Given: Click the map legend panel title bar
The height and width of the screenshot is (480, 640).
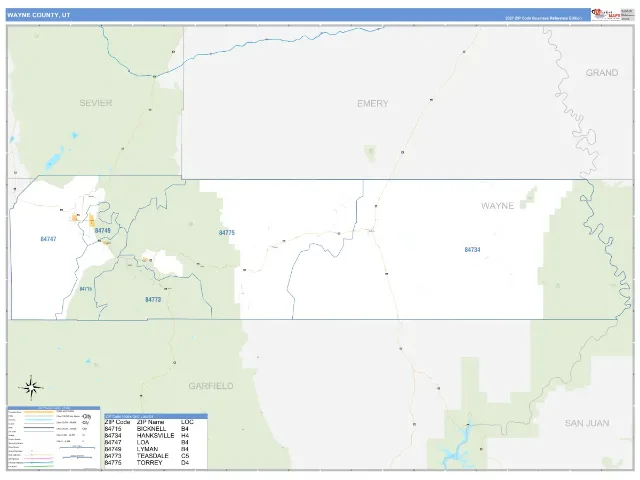Looking at the screenshot, I should tap(53, 408).
